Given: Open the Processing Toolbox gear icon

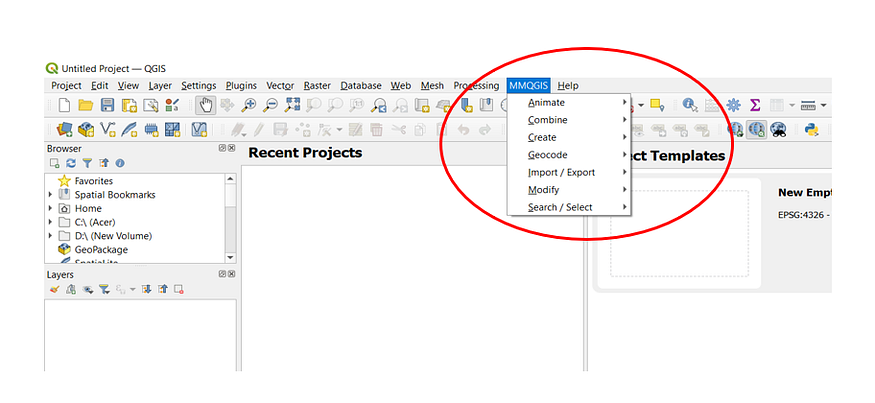Looking at the screenshot, I should tap(733, 105).
